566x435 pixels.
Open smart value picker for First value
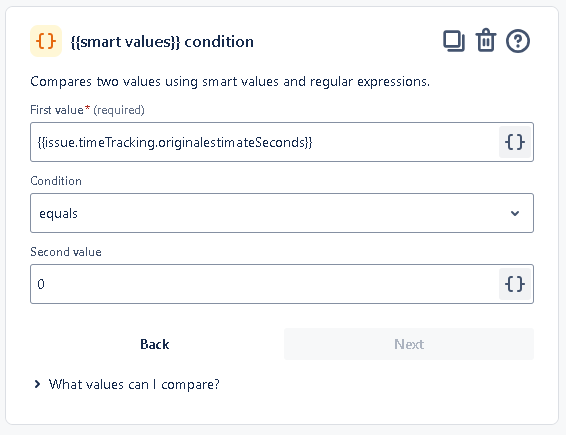click(x=515, y=142)
